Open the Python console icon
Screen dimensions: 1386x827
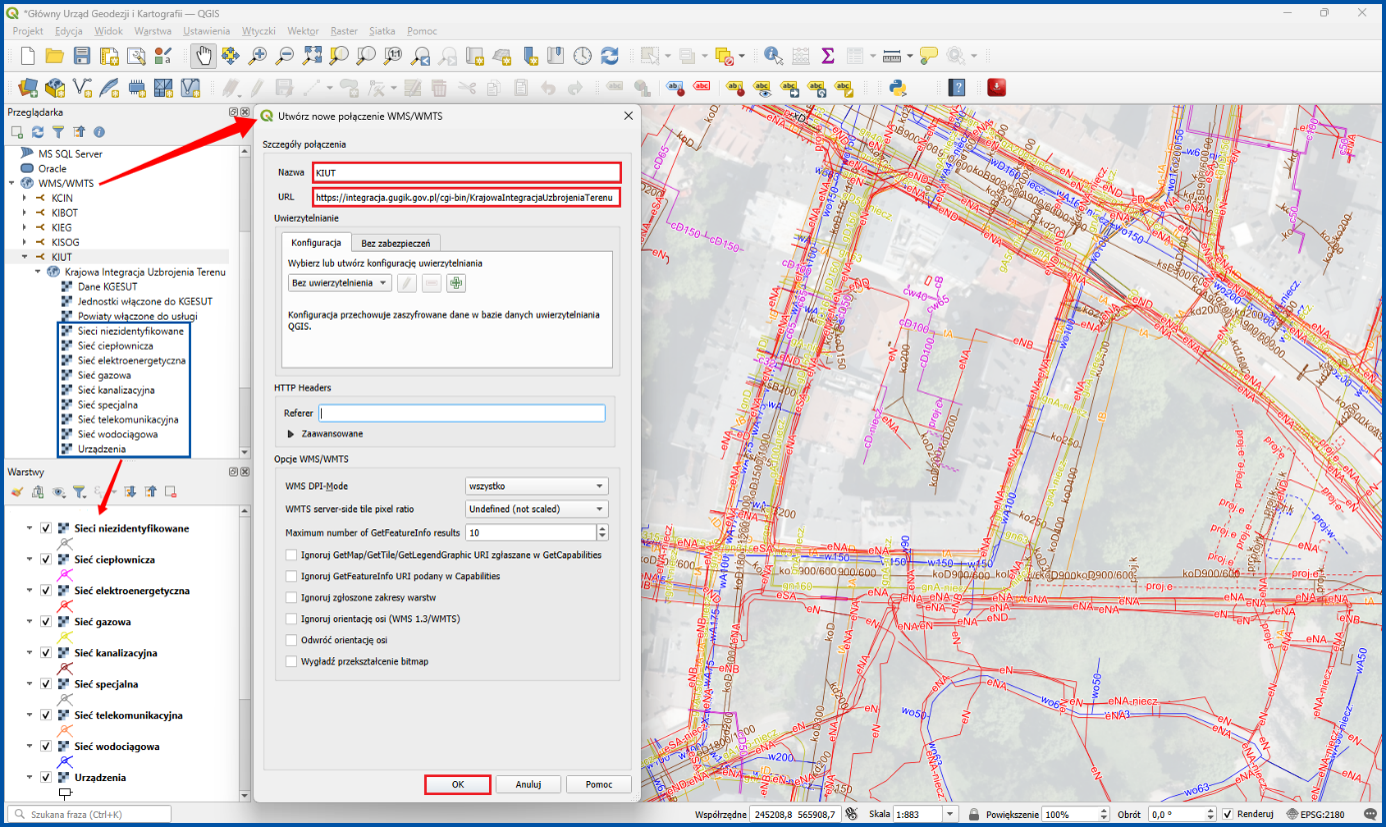[898, 87]
